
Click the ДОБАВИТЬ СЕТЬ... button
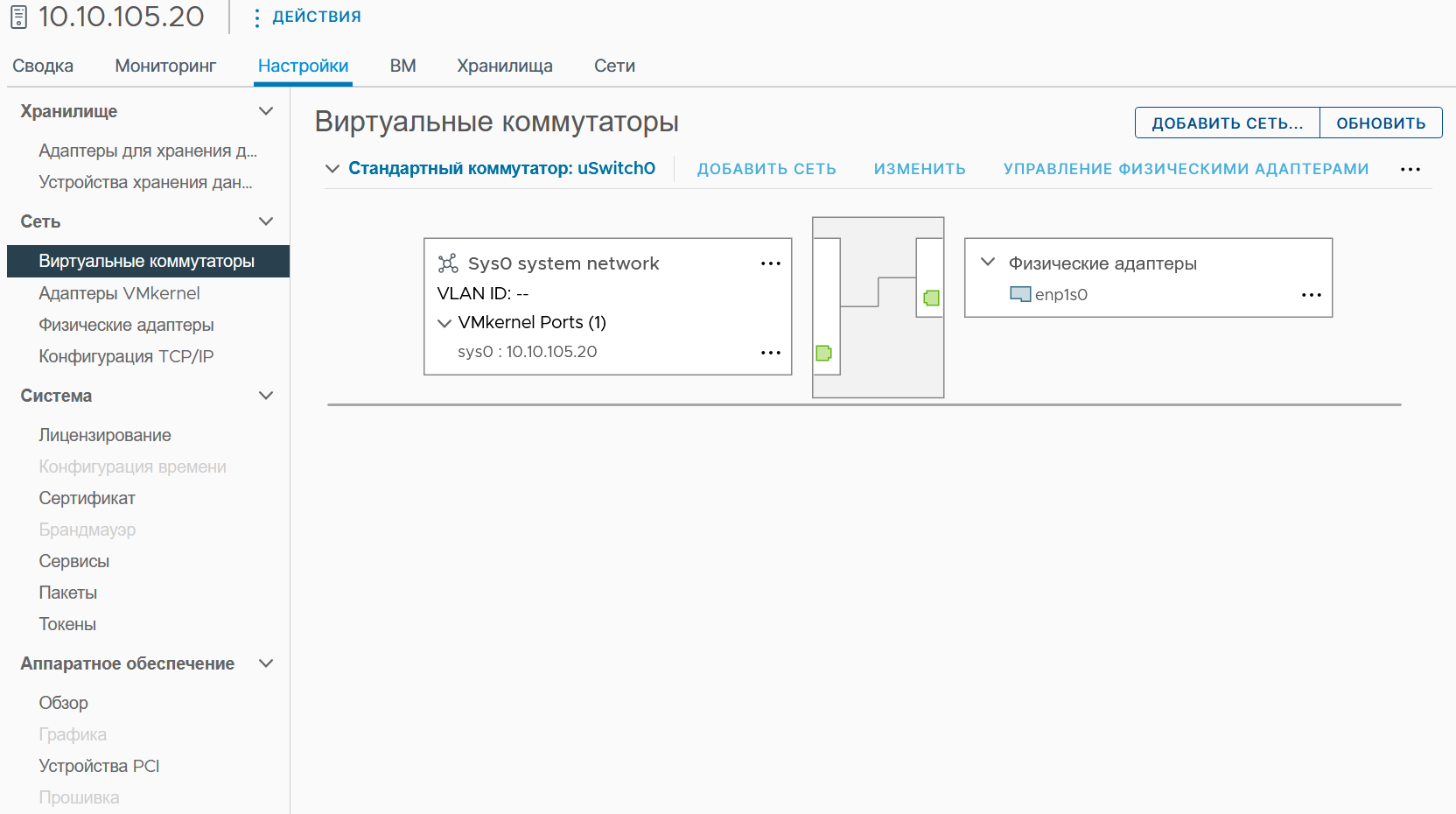pyautogui.click(x=1228, y=123)
